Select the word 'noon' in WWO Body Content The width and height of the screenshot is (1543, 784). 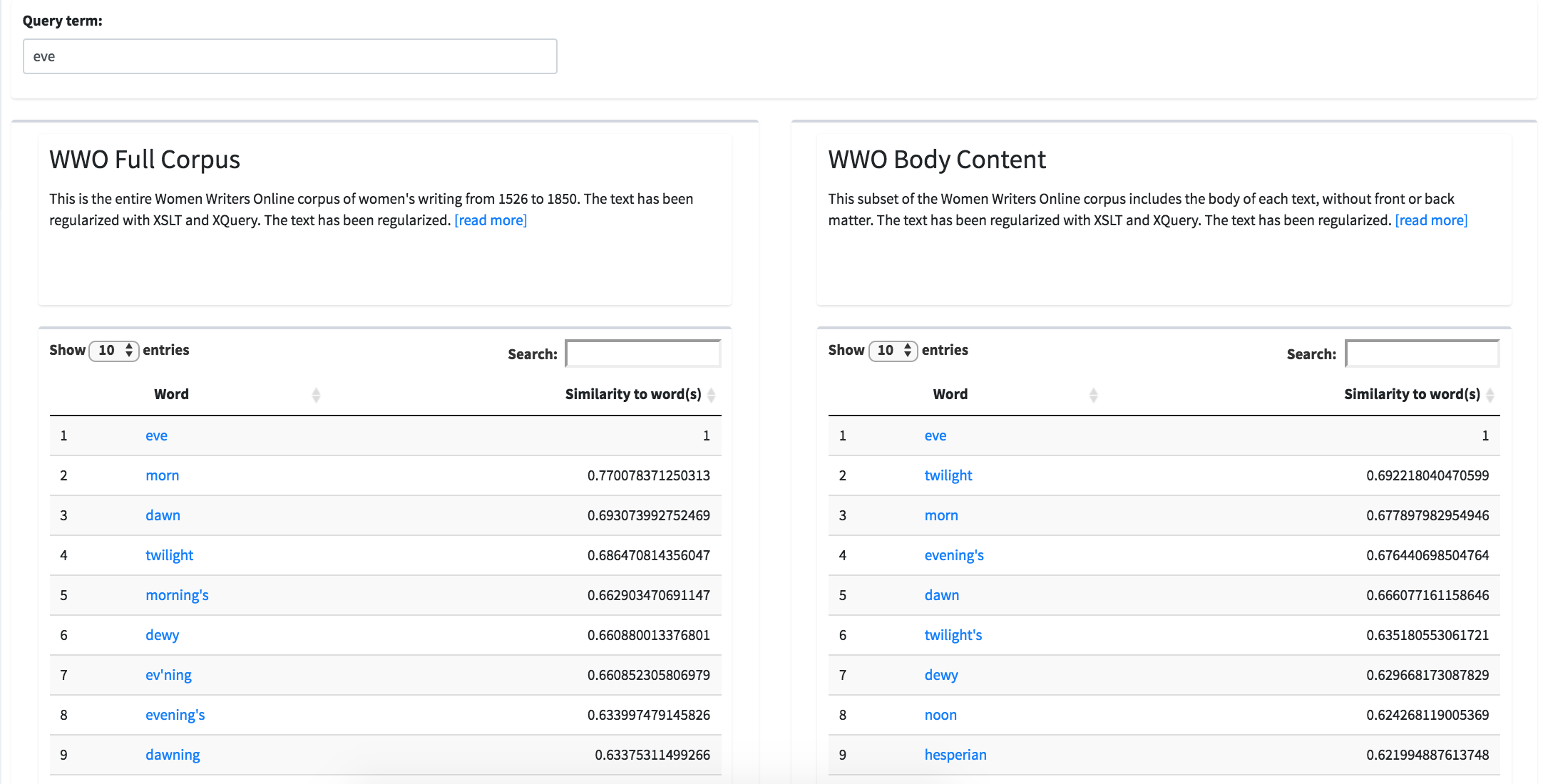click(x=940, y=714)
